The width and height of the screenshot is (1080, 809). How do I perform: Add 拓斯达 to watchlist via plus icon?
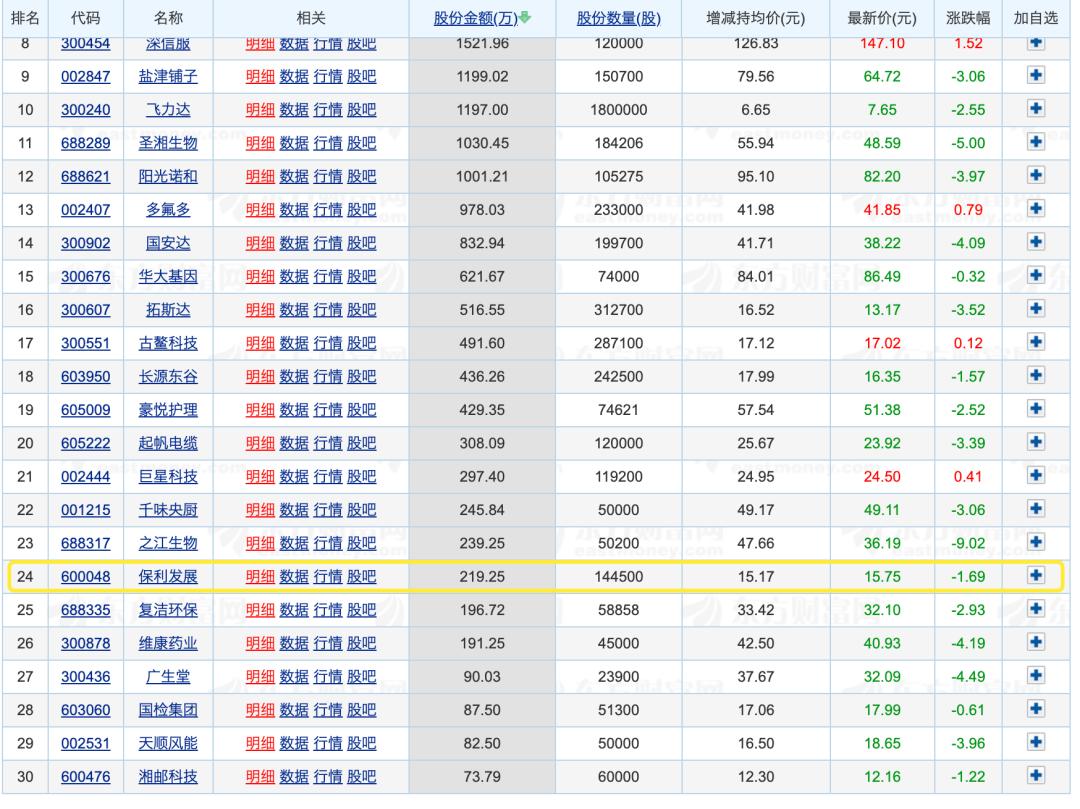tap(1035, 309)
